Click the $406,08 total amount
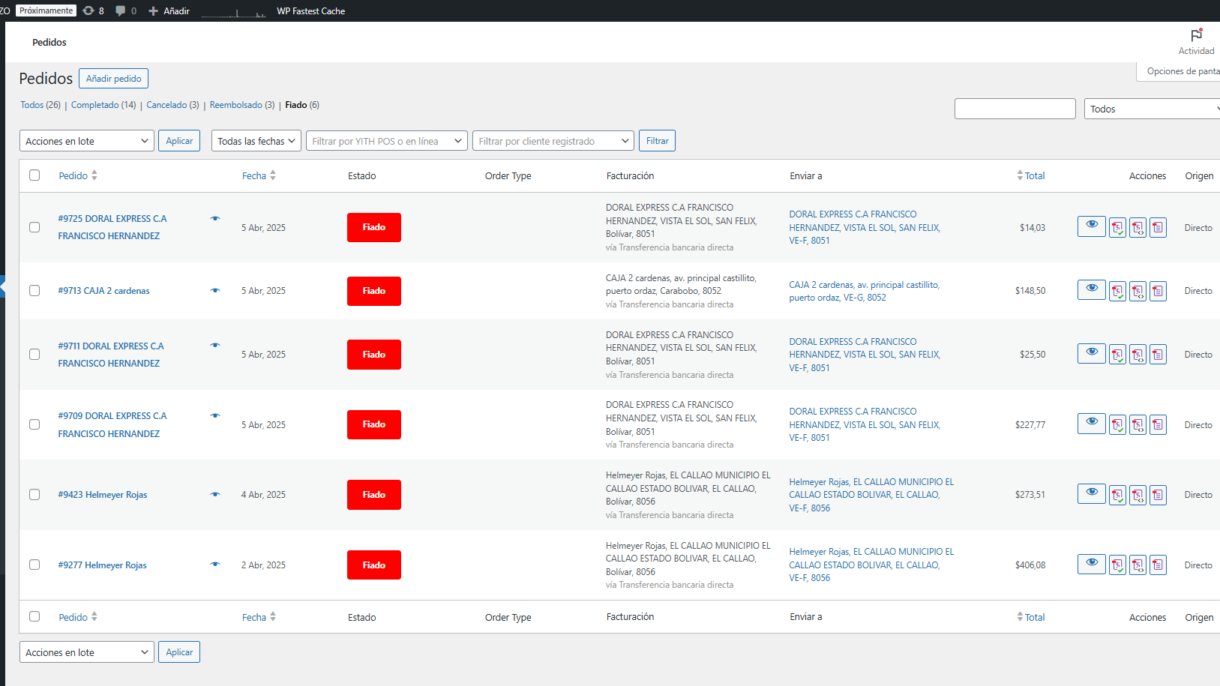 coord(1029,565)
